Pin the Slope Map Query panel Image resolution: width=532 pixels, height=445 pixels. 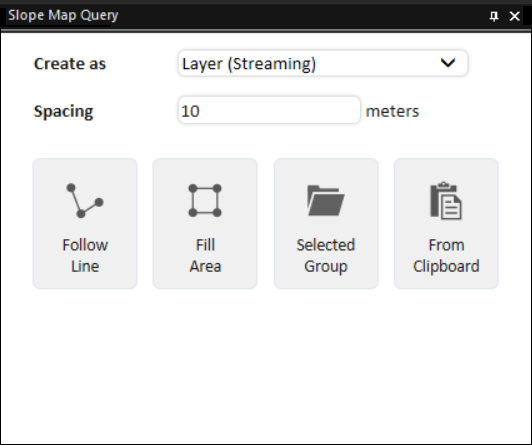[494, 16]
